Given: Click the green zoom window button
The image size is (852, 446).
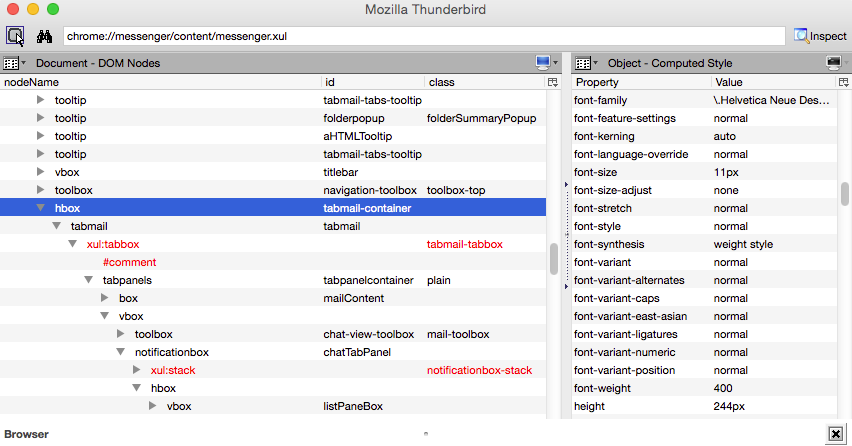Looking at the screenshot, I should pyautogui.click(x=53, y=9).
